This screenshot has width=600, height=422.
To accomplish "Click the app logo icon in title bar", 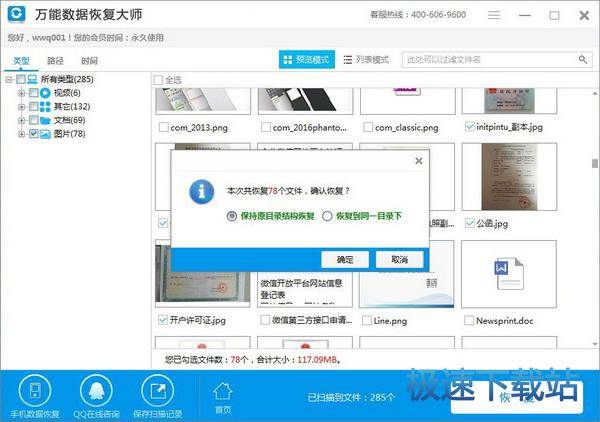I will coord(16,14).
